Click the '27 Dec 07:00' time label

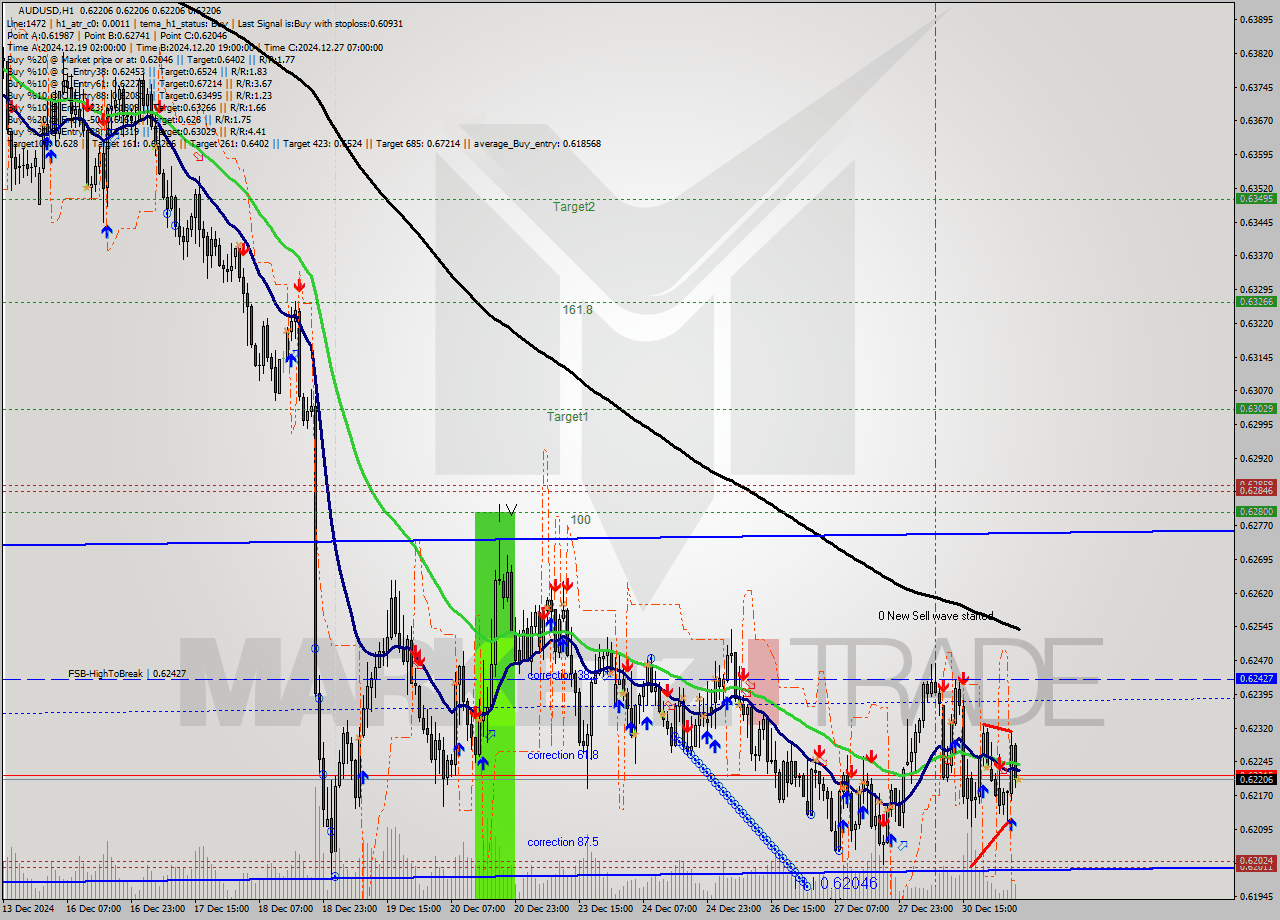(x=862, y=910)
